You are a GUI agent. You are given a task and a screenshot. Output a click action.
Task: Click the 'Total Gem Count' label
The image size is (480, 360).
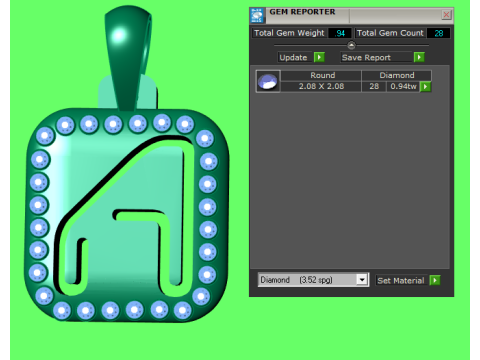coord(390,33)
